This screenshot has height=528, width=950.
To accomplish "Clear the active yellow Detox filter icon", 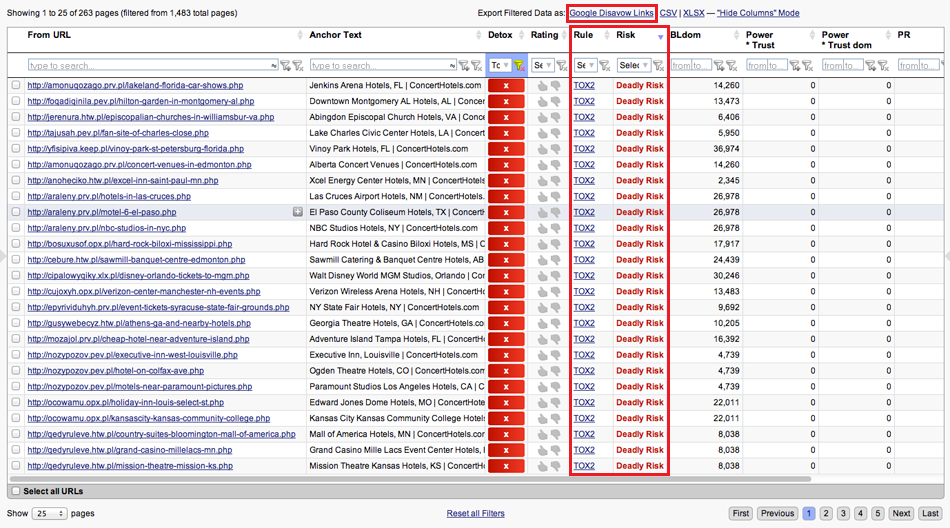I will 519,65.
